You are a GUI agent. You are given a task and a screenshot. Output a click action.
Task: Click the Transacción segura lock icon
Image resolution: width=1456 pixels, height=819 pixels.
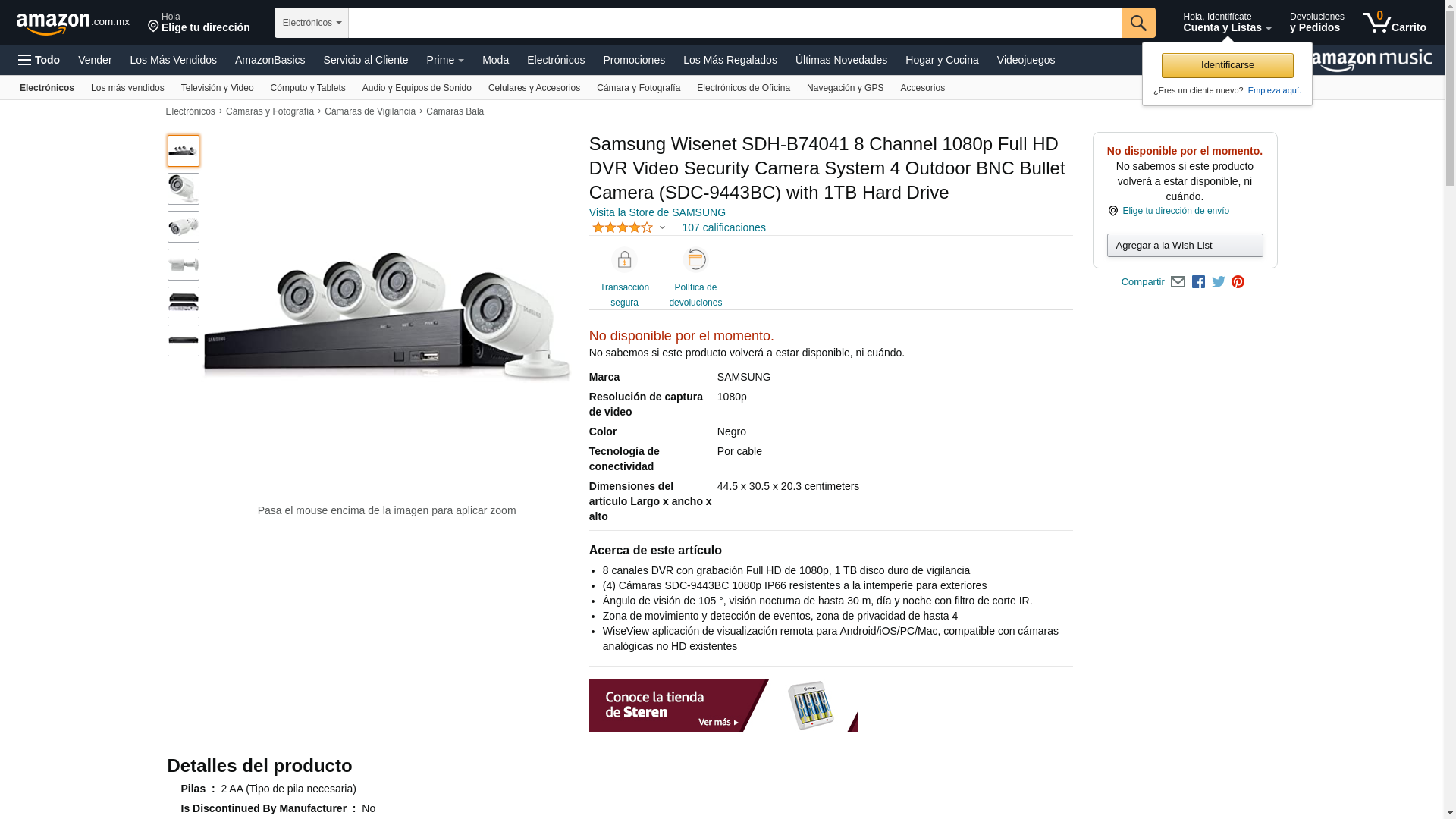click(x=624, y=260)
